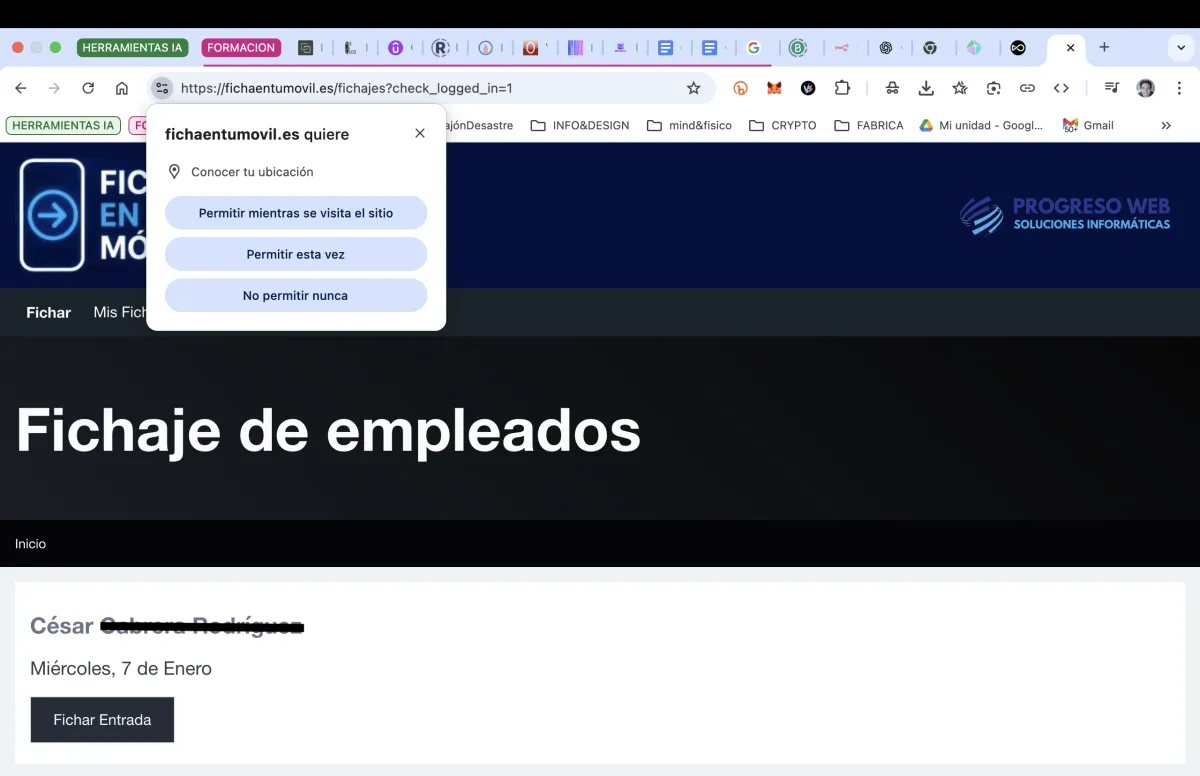Click the location pin icon in the permission dialog
Viewport: 1200px width, 776px height.
click(x=175, y=171)
